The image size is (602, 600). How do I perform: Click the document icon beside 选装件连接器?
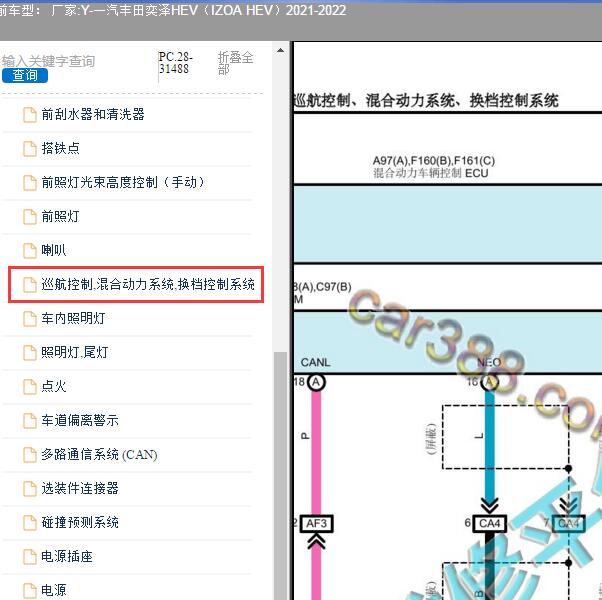tap(30, 489)
